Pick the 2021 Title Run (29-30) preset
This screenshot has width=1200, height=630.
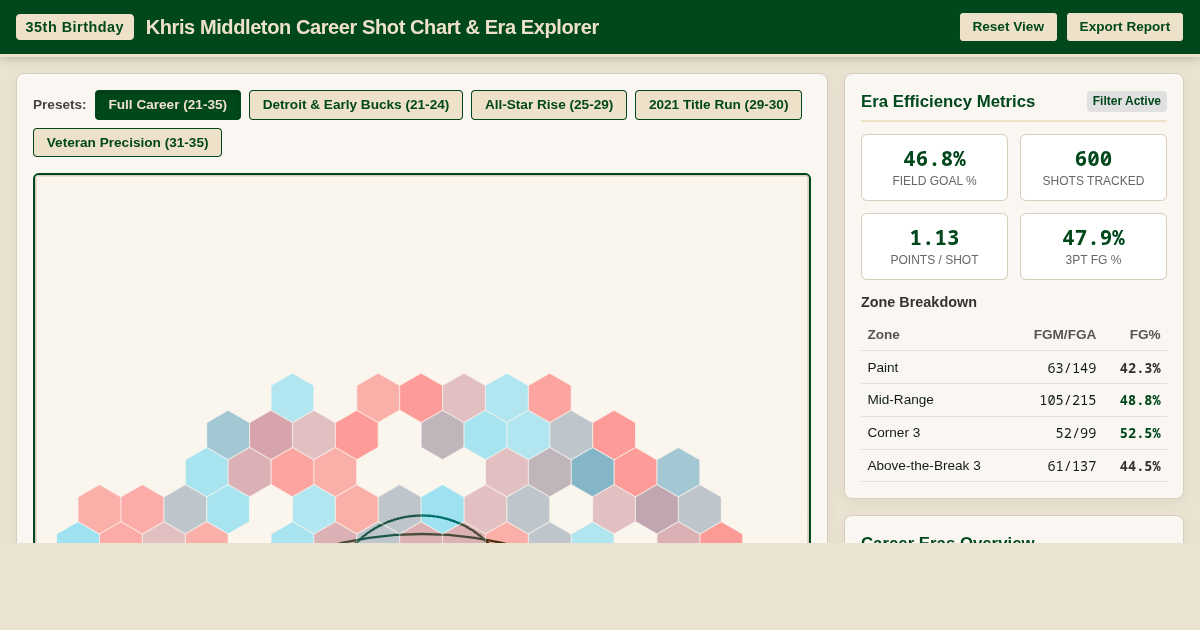point(718,105)
